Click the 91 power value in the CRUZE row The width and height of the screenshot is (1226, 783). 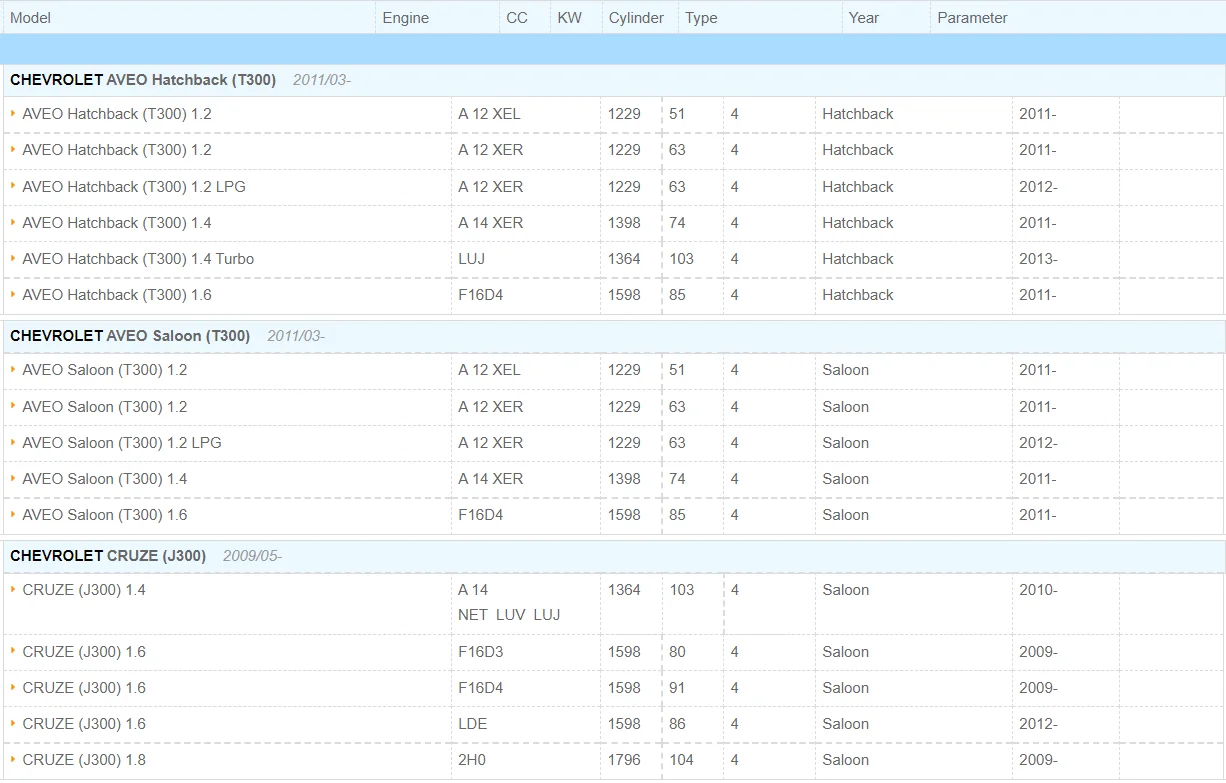[x=678, y=688]
